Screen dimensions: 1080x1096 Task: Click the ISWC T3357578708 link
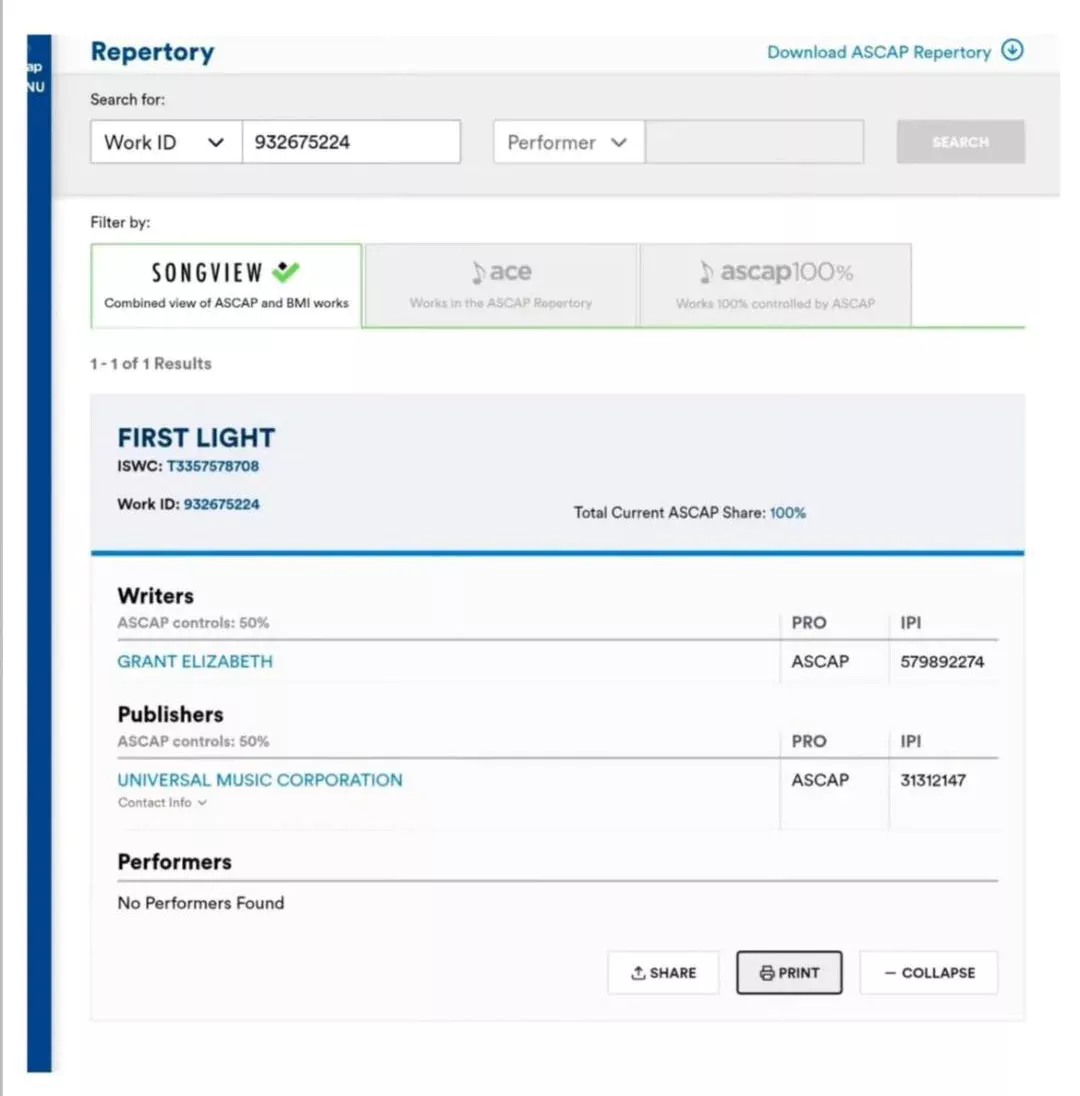tap(212, 466)
